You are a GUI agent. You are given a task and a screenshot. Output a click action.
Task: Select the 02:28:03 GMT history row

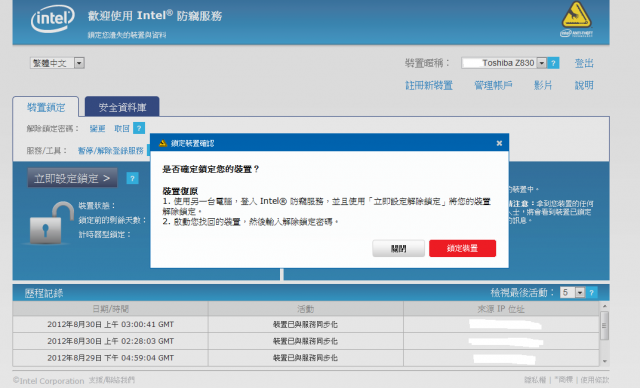tap(306, 341)
